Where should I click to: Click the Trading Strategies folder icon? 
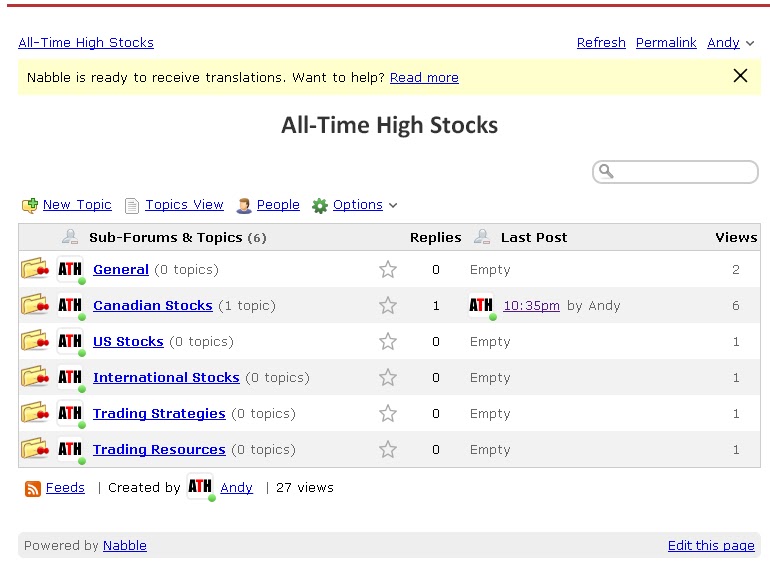point(35,413)
